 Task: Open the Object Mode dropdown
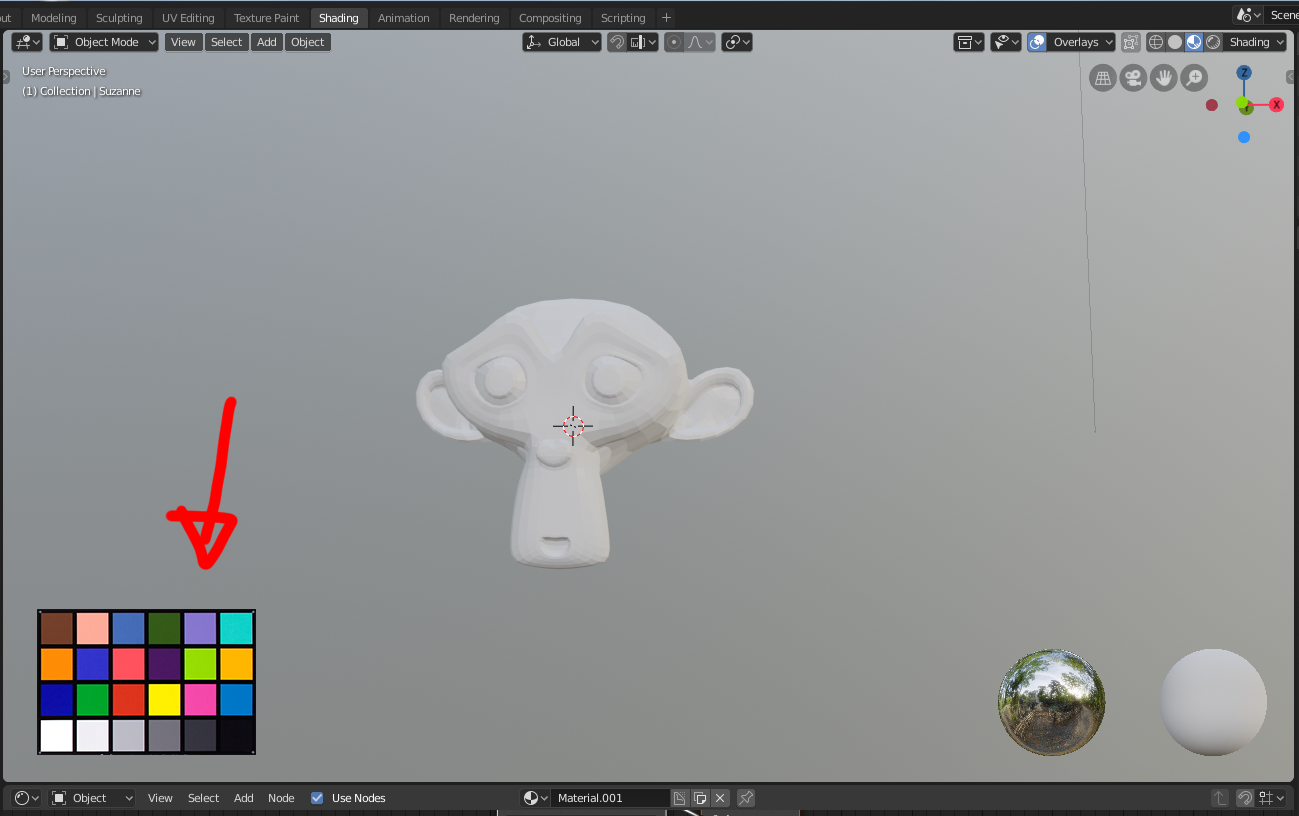pos(104,42)
